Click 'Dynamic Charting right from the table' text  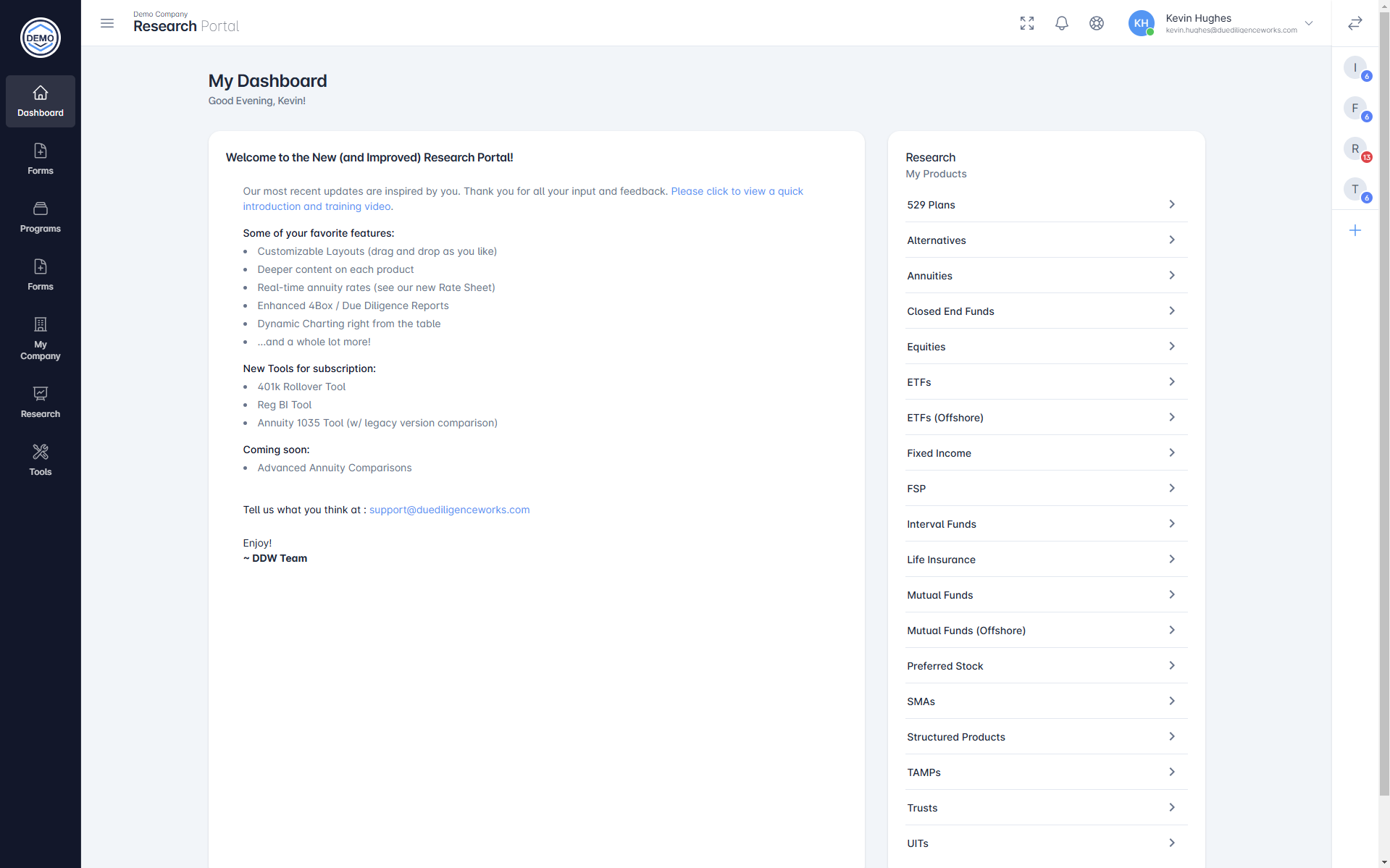[x=348, y=324]
